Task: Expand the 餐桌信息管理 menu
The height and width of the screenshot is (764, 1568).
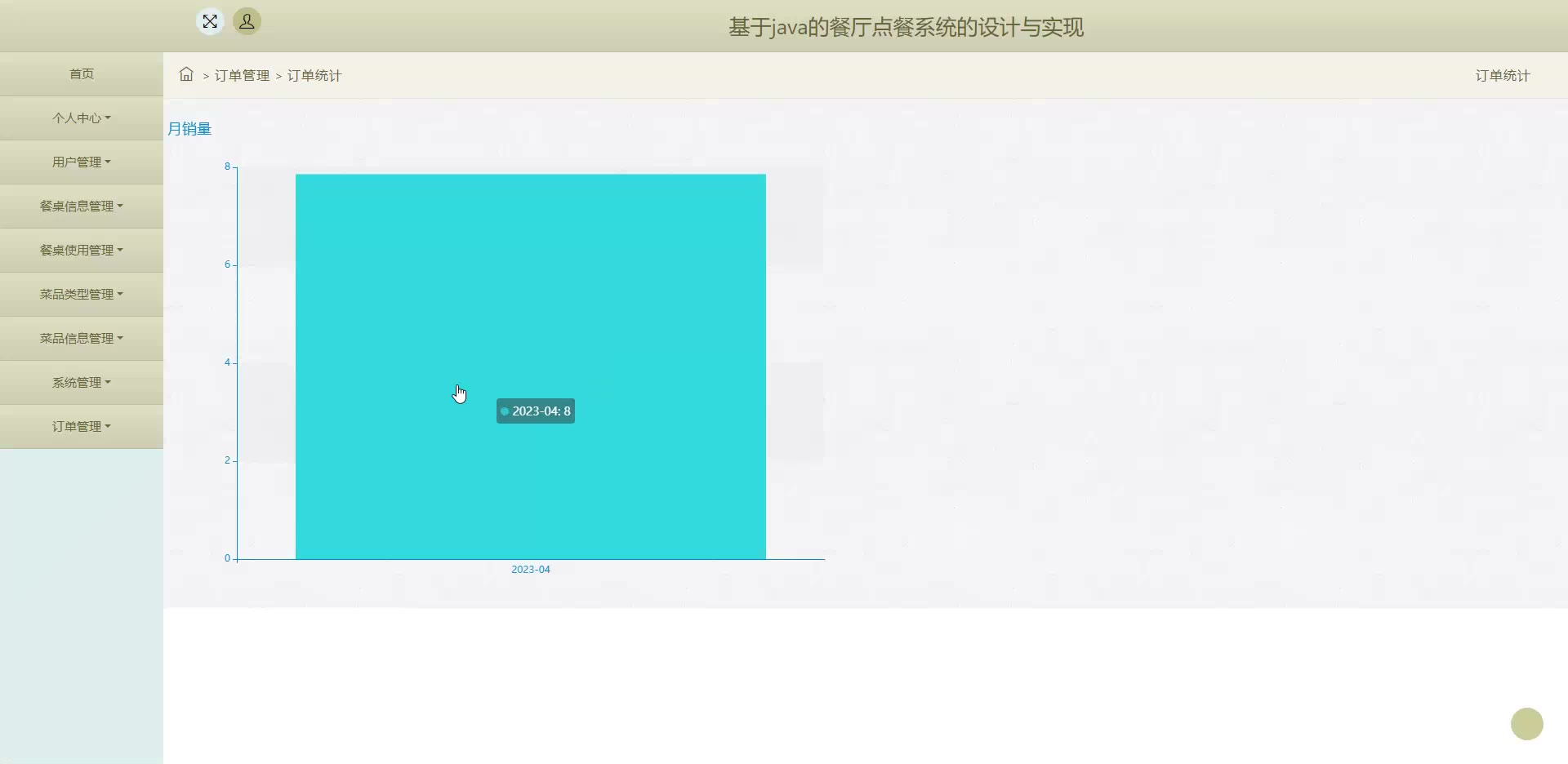Action: (82, 207)
